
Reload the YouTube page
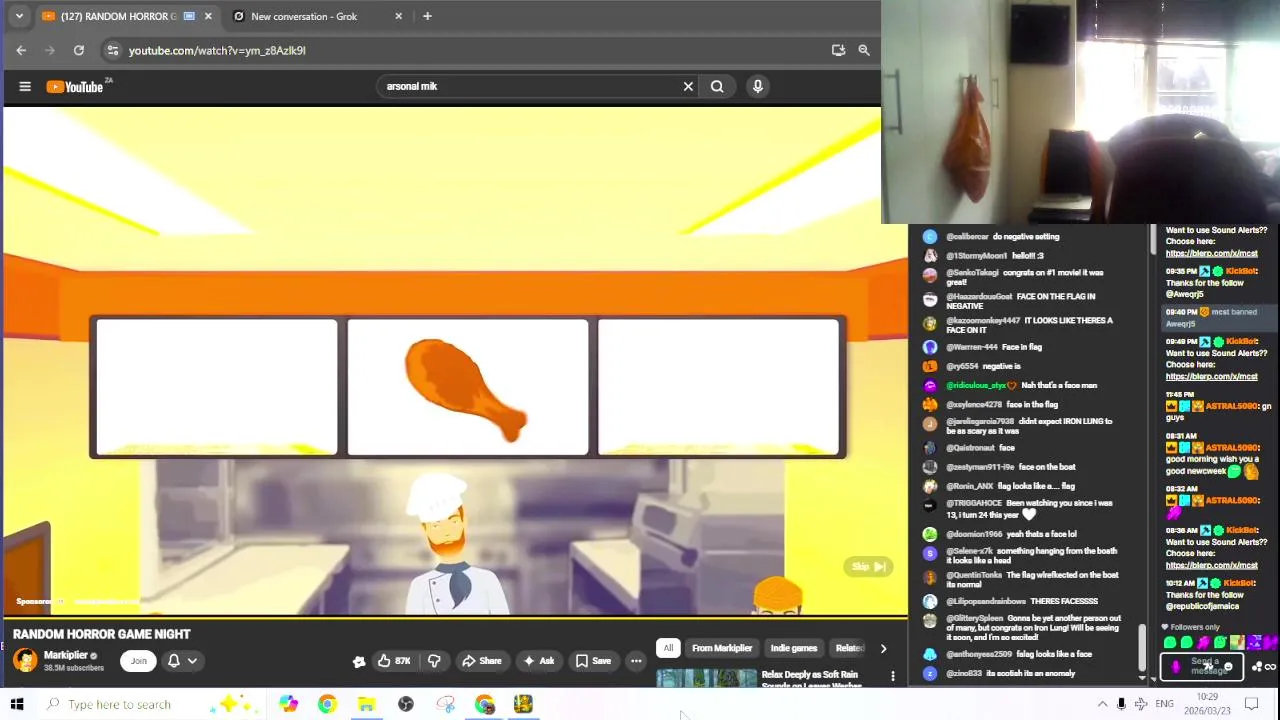point(79,50)
